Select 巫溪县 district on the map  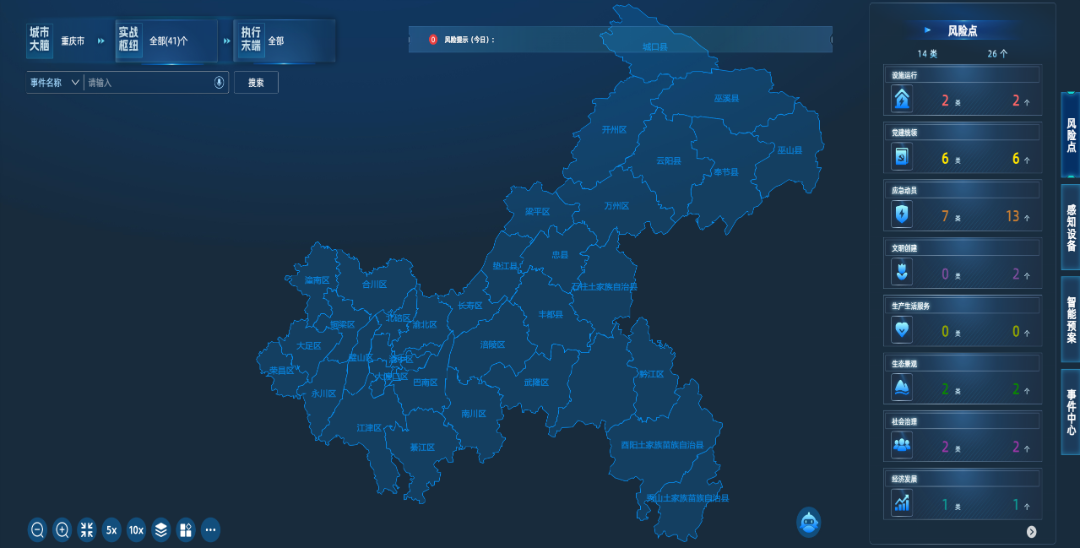point(727,98)
